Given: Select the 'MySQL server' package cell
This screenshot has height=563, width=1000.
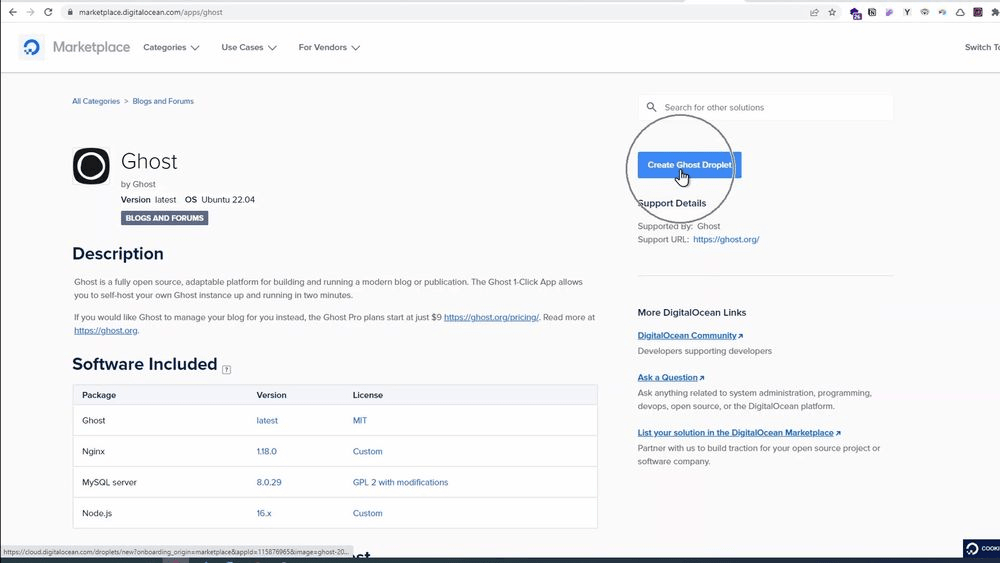Looking at the screenshot, I should (109, 482).
